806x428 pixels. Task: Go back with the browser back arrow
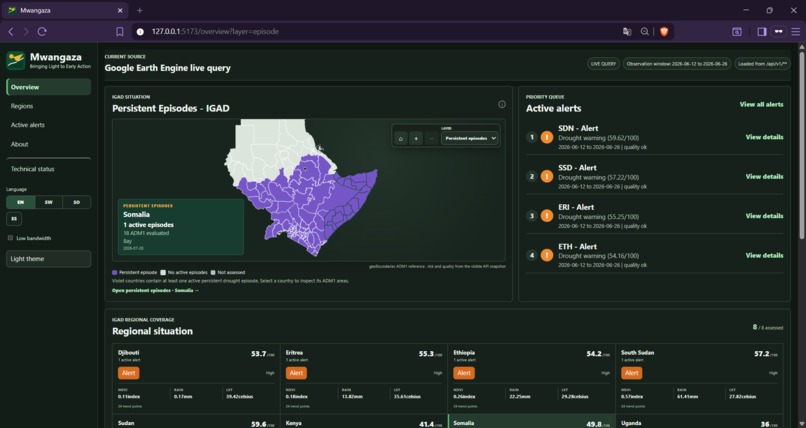tap(11, 32)
